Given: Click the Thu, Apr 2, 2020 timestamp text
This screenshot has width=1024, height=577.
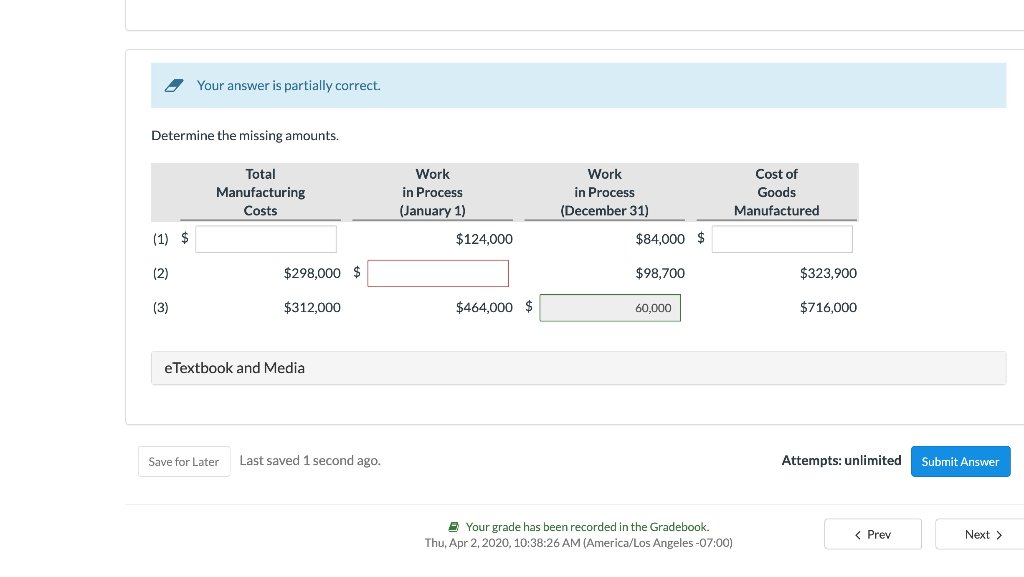Looking at the screenshot, I should tap(579, 543).
